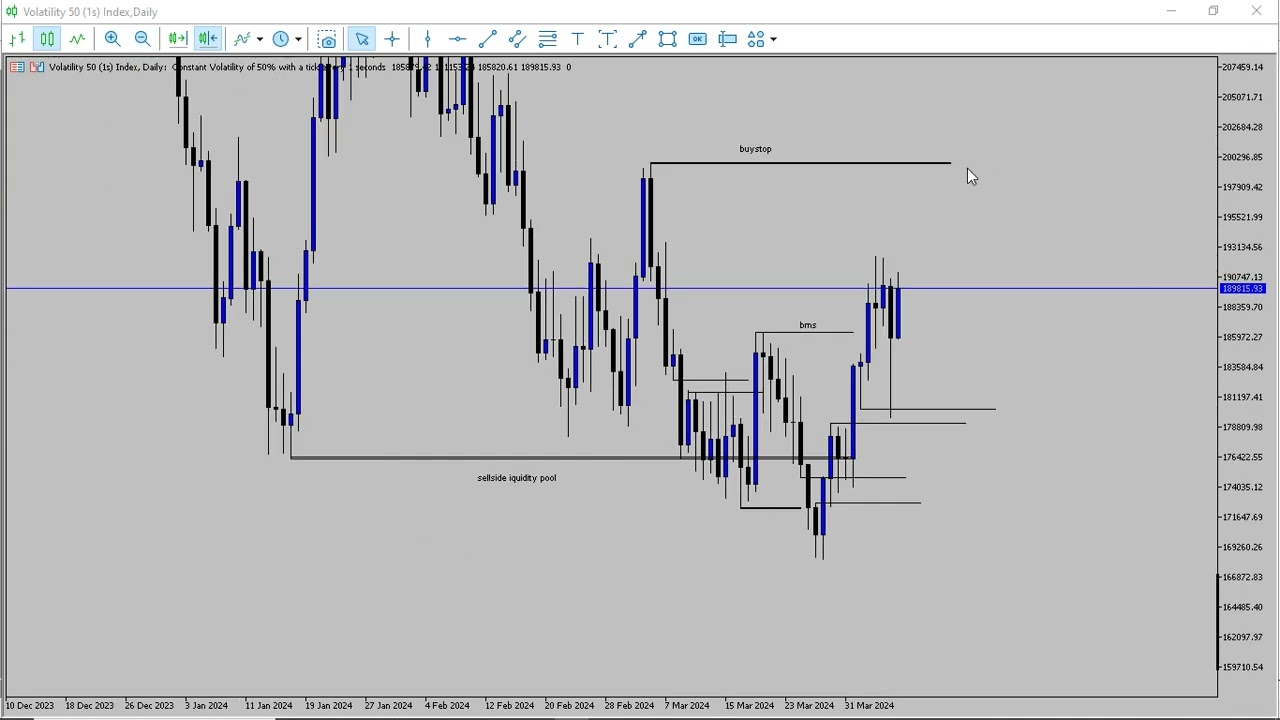Select the sellside liquidity thick line
This screenshot has height=720, width=1280.
(570, 458)
